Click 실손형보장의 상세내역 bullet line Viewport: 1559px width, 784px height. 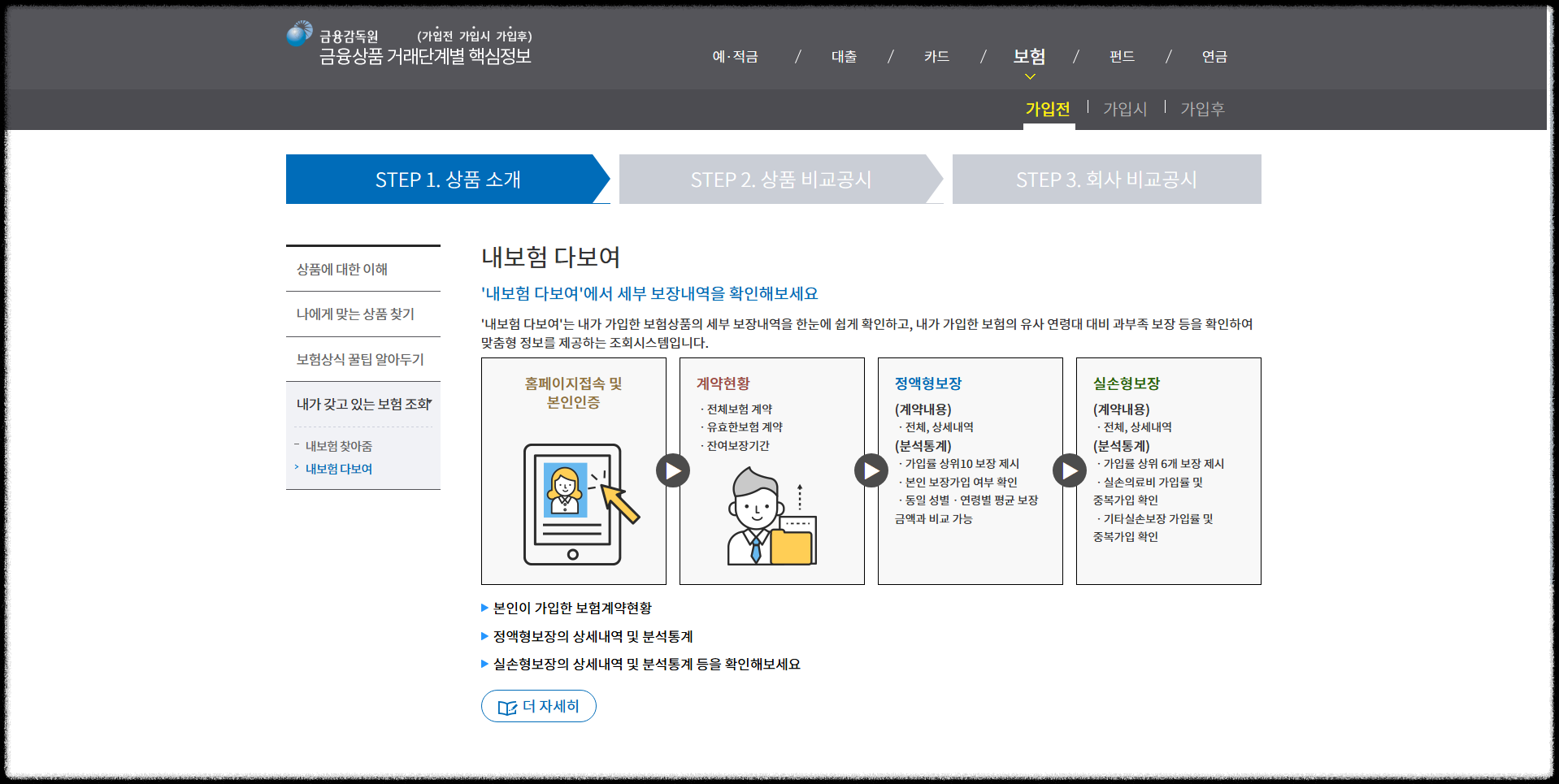click(646, 664)
